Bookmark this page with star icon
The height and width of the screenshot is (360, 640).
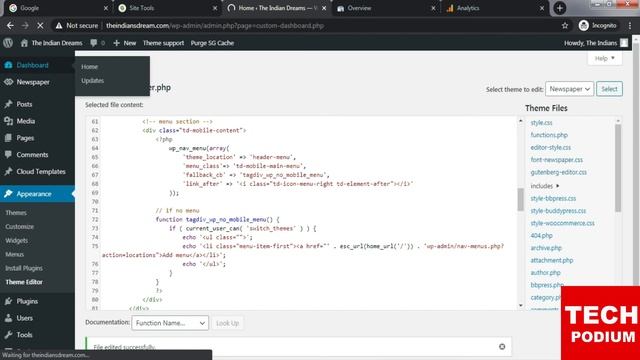click(x=565, y=26)
